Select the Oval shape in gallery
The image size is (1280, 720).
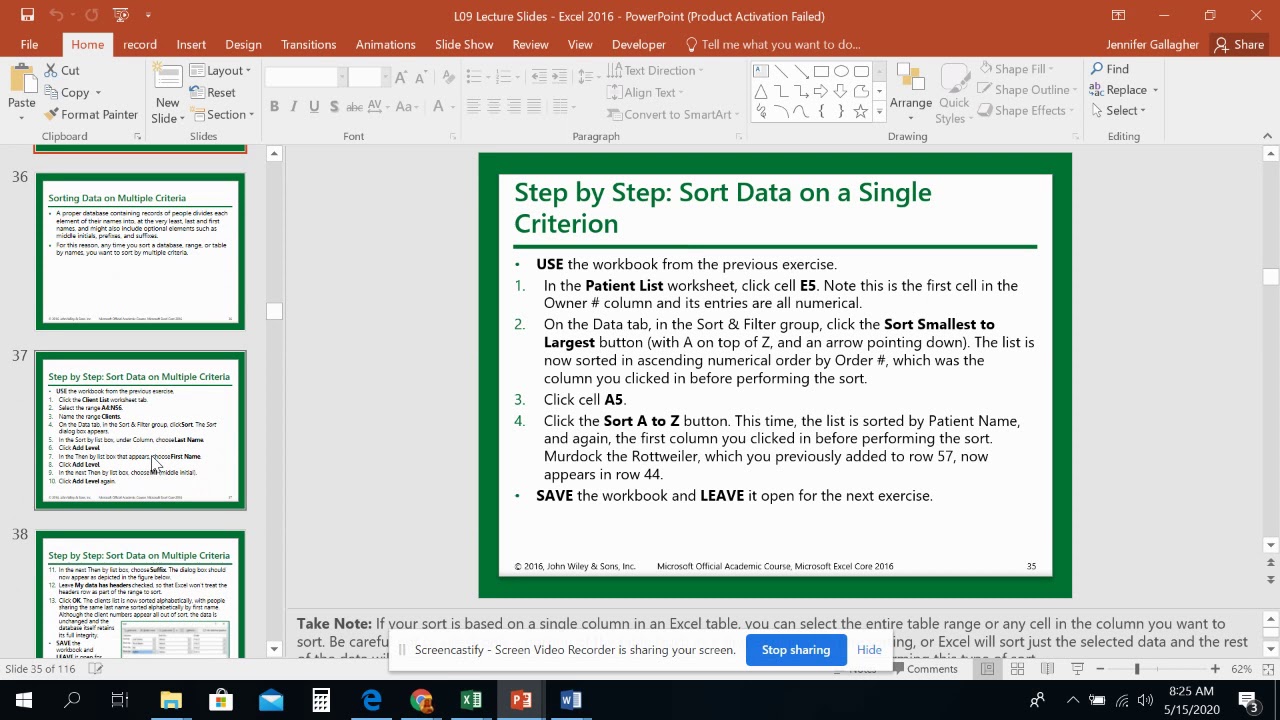click(841, 71)
